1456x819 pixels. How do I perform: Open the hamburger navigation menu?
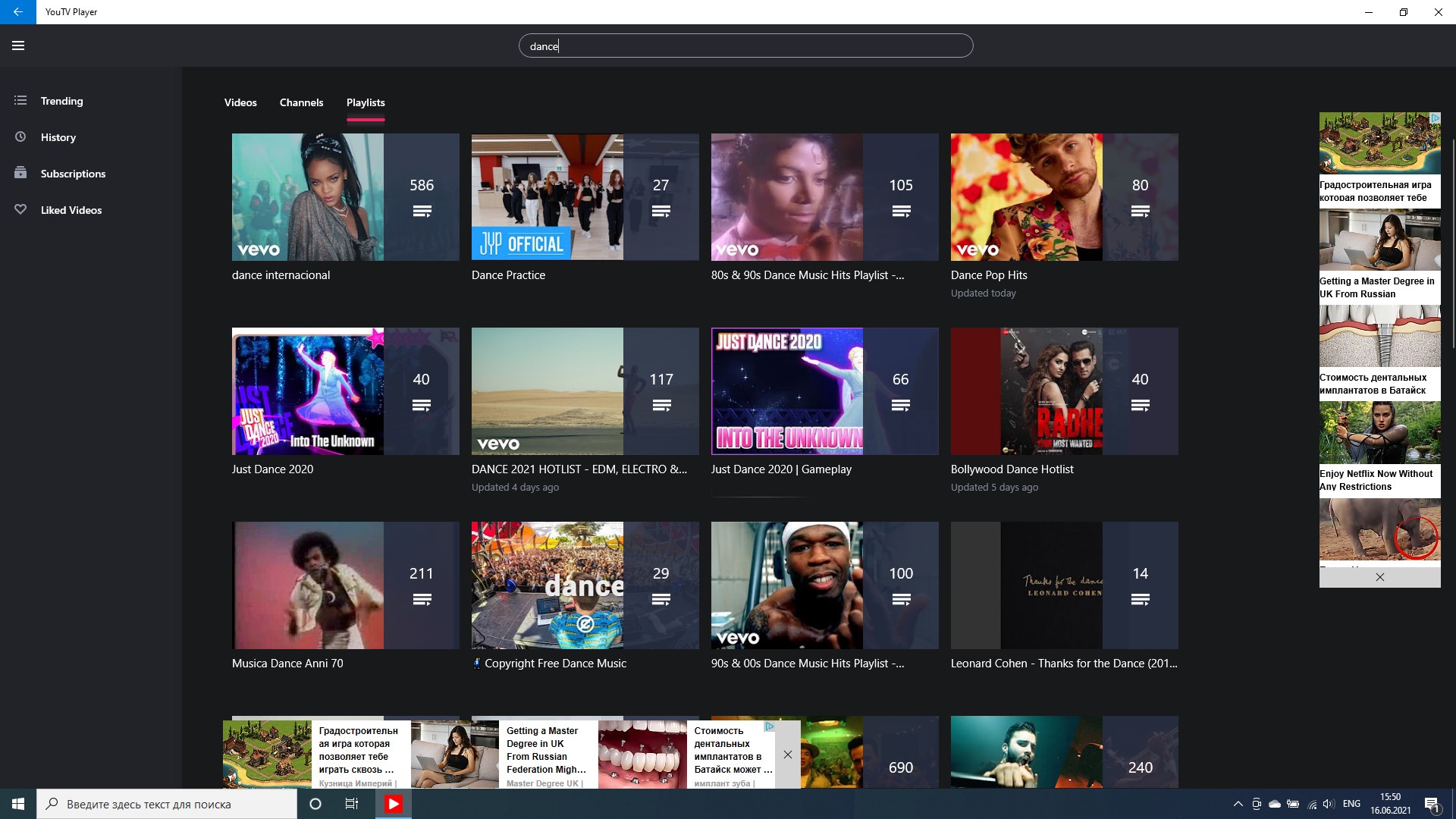18,45
